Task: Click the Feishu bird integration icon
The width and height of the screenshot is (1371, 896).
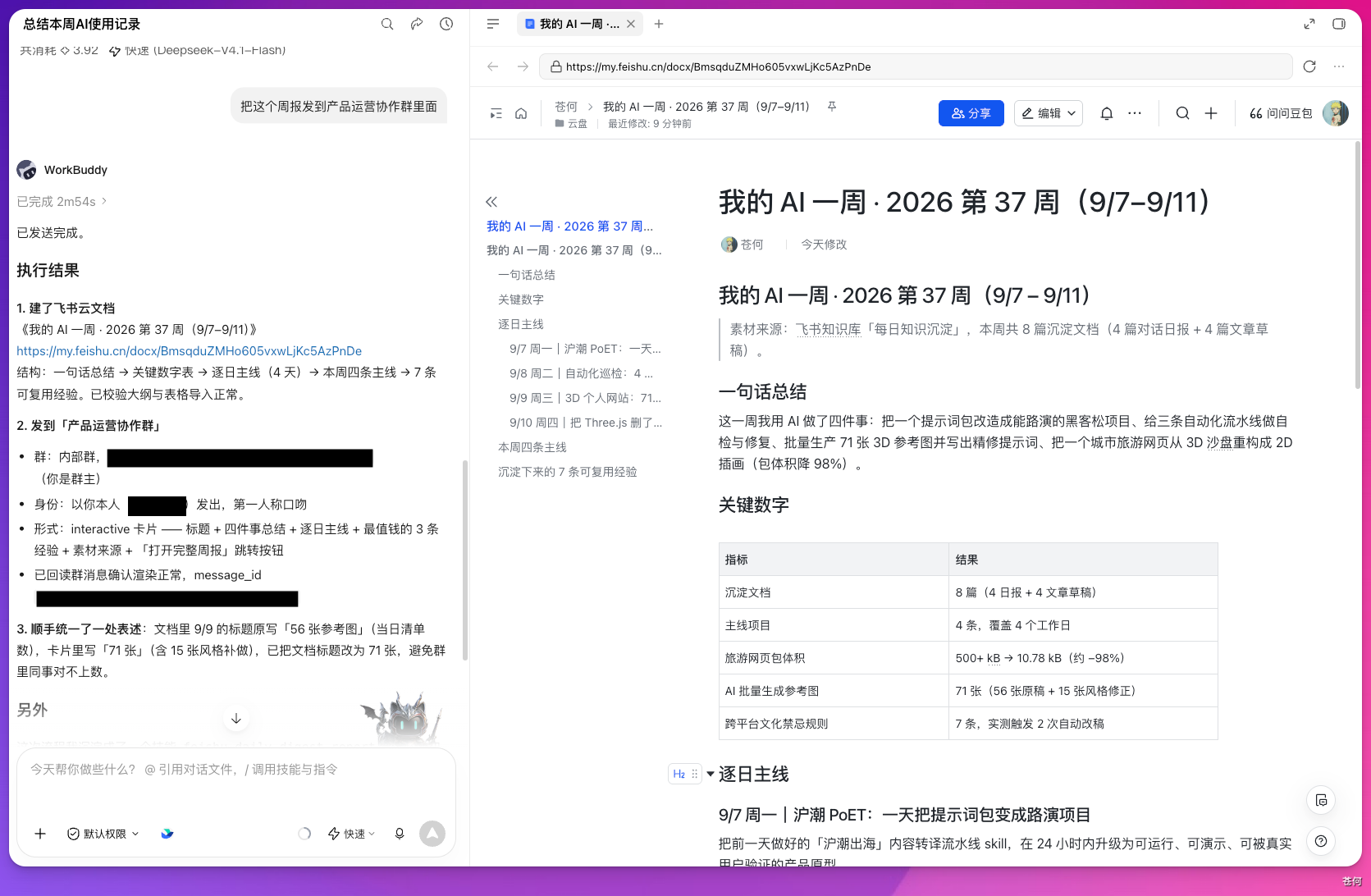Action: [x=167, y=834]
